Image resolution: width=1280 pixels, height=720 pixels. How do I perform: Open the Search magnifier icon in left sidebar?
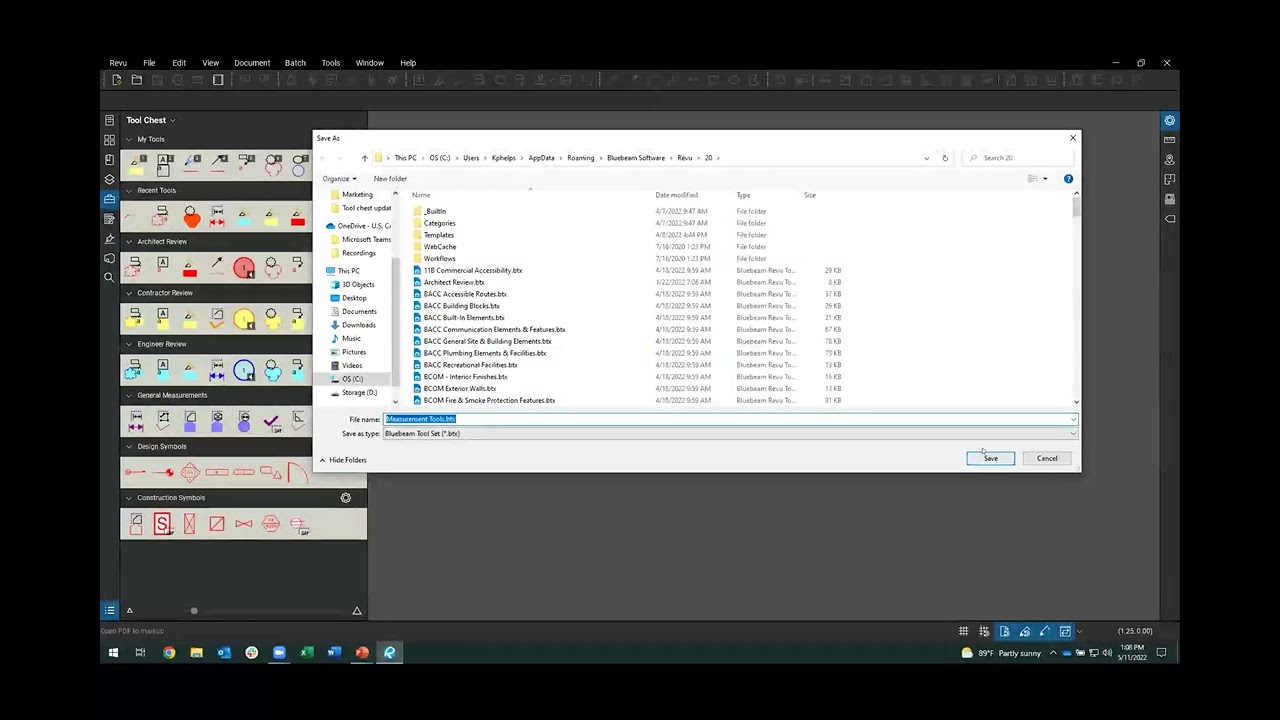click(109, 277)
